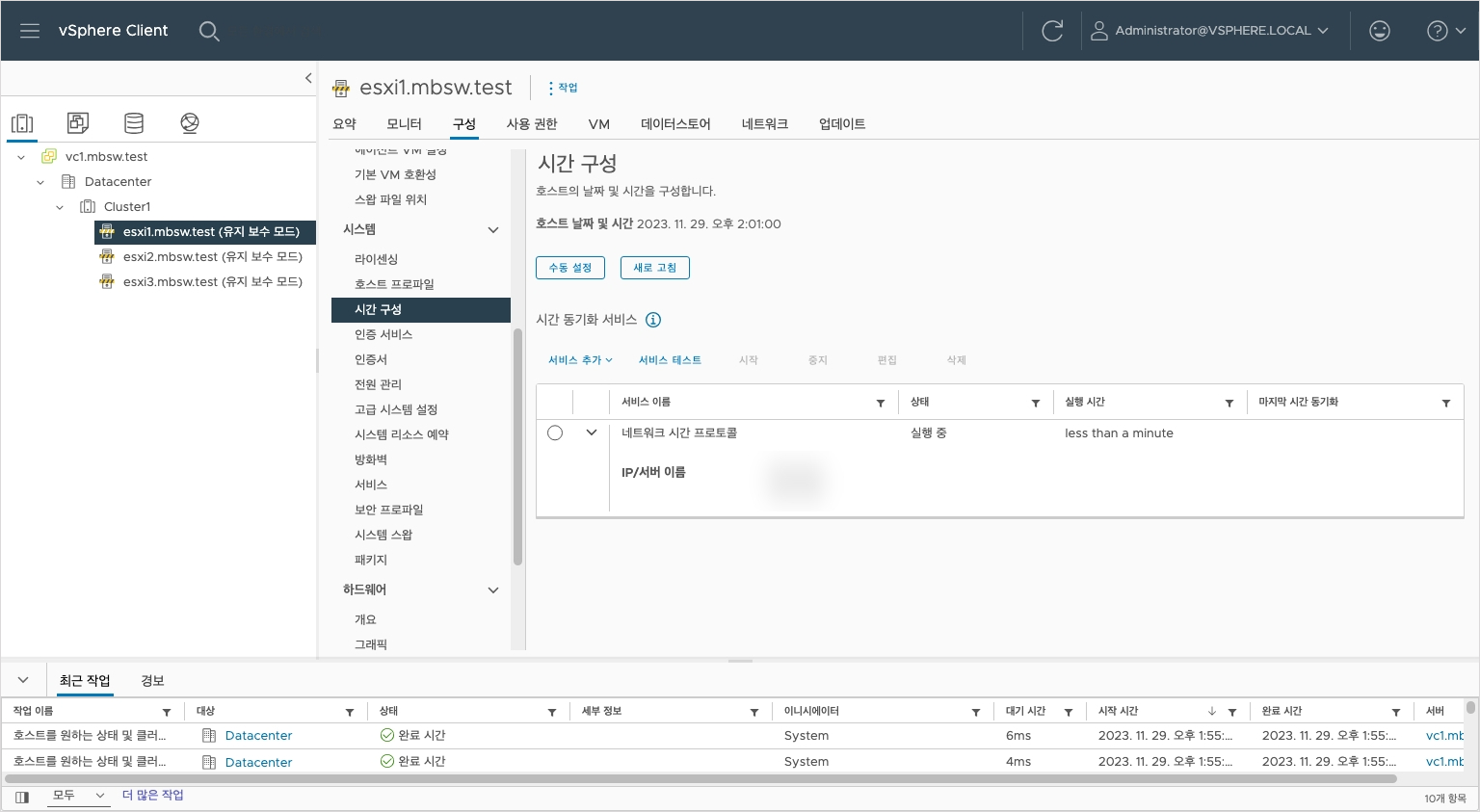1480x812 pixels.
Task: Open the 요약 tab
Action: click(344, 124)
